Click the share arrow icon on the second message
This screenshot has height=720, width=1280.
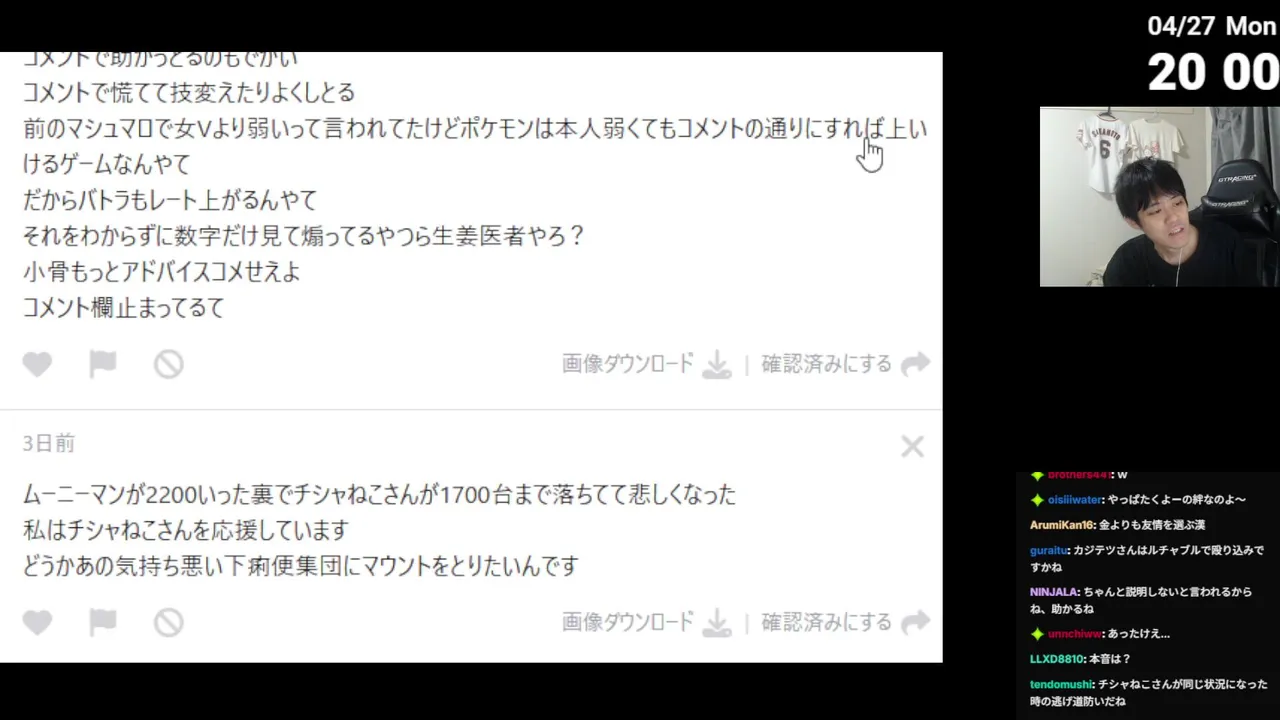tap(915, 623)
